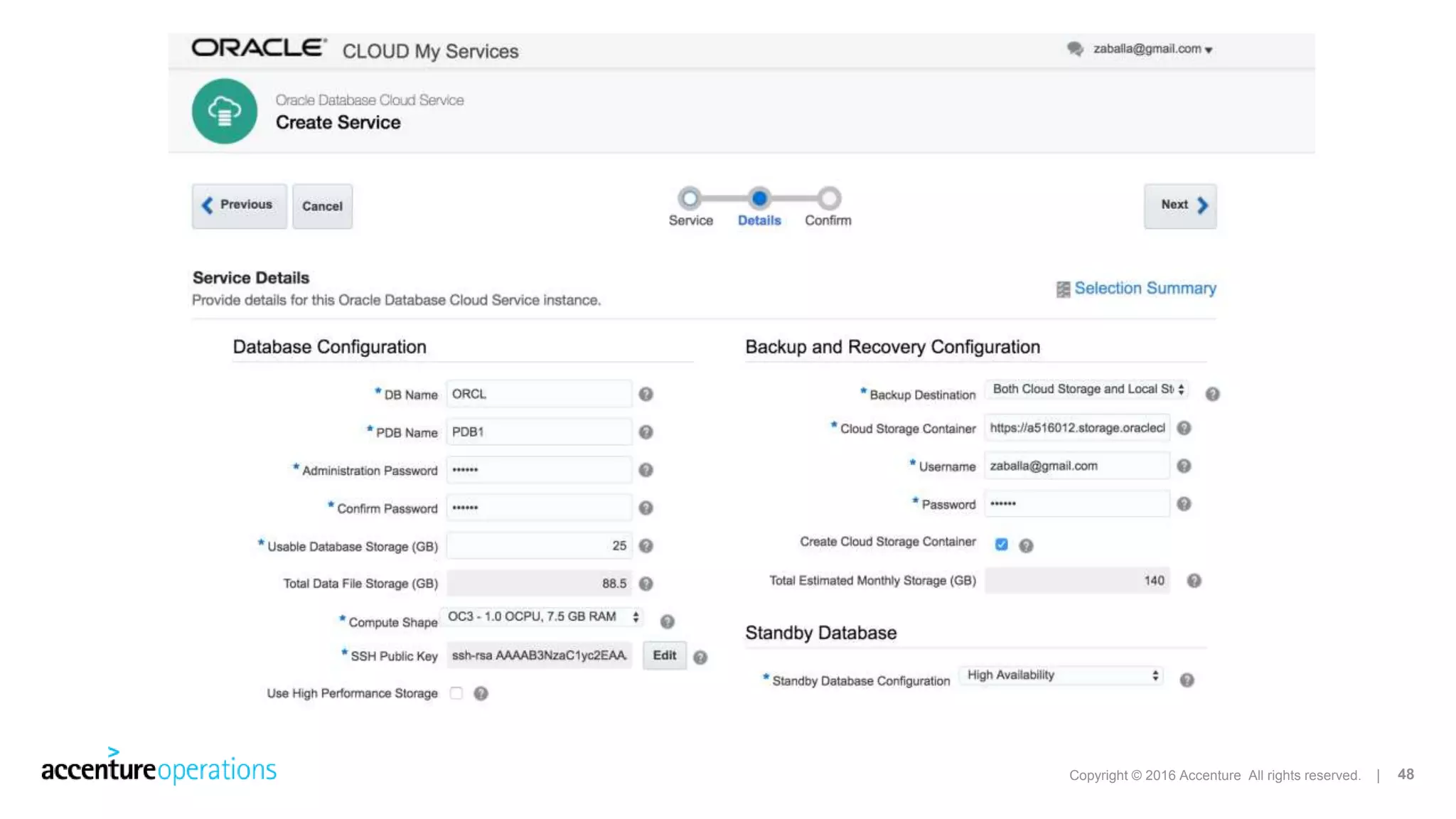This screenshot has height=819, width=1456.
Task: Click the chat bubble icon in header
Action: tap(1074, 49)
